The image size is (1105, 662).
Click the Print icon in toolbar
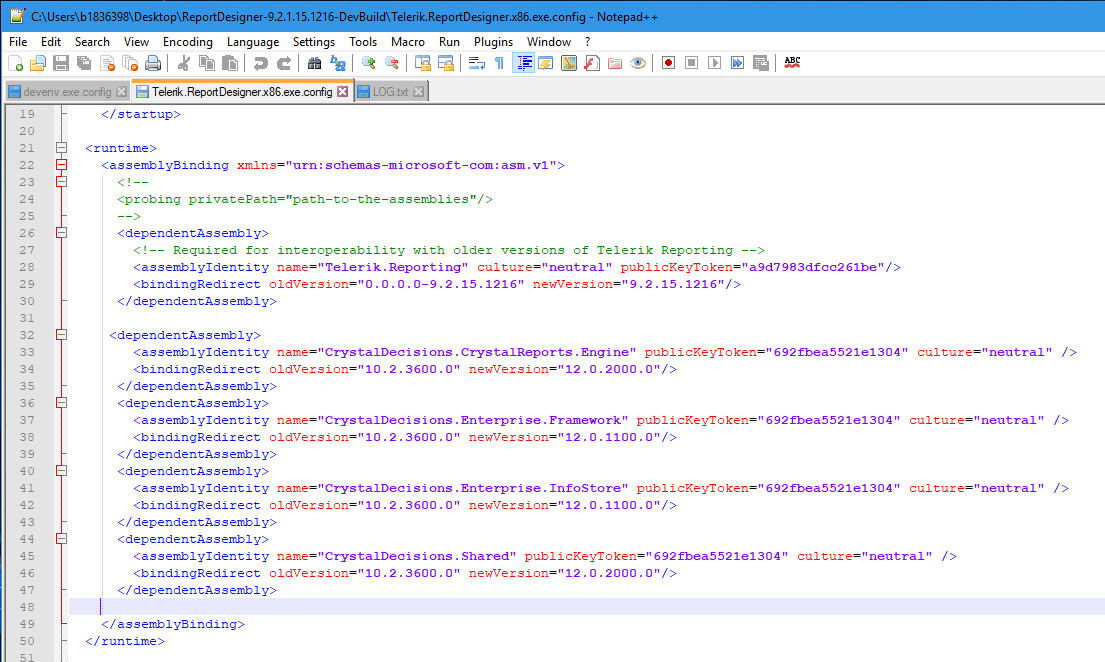point(153,63)
